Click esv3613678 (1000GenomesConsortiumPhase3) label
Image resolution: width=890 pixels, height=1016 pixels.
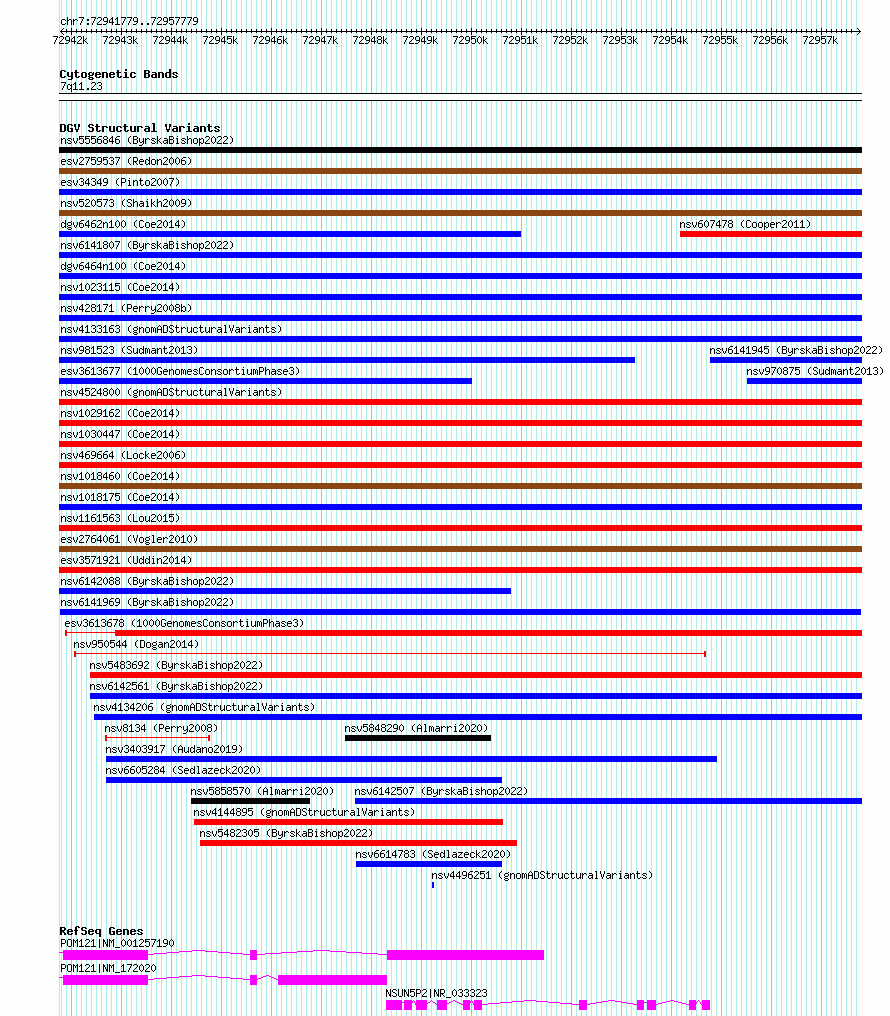[185, 623]
